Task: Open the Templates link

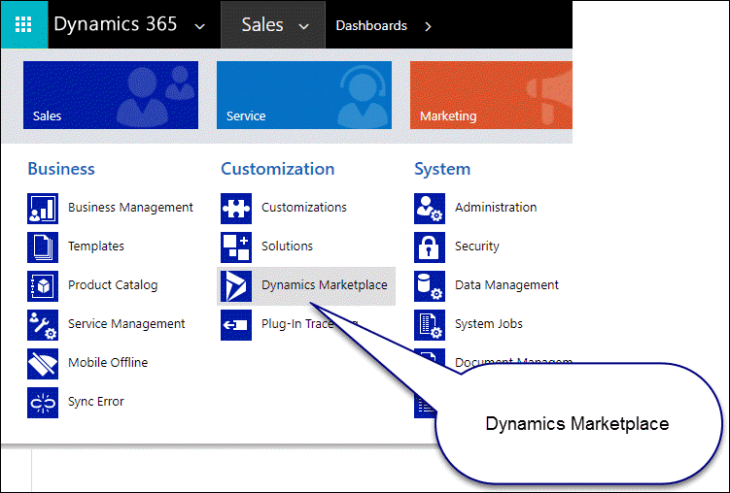Action: [96, 246]
